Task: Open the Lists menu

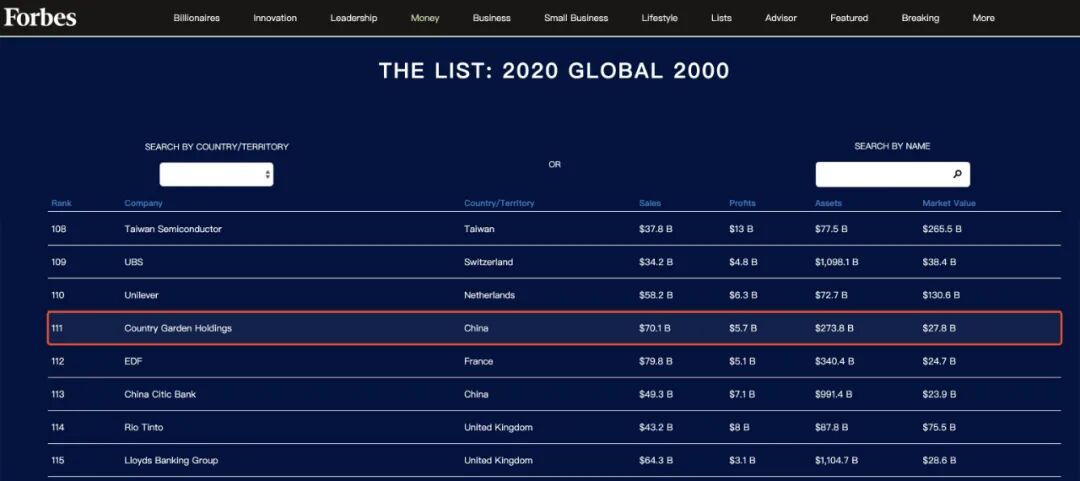Action: 721,18
